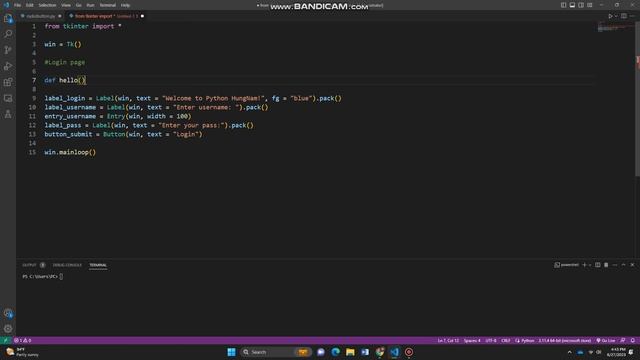Open the Run menu
The height and width of the screenshot is (360, 640).
[x=90, y=5]
